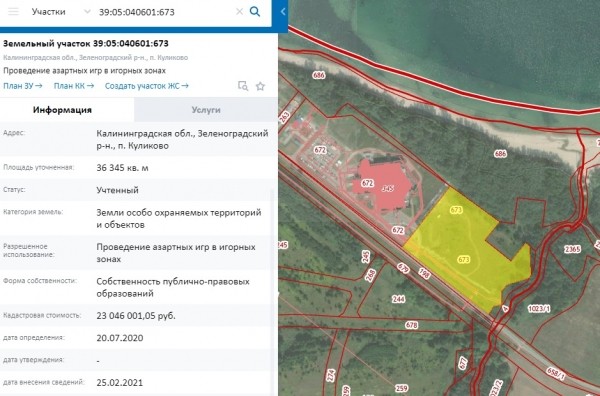
Task: Collapse the side panel with arrow
Action: (283, 12)
